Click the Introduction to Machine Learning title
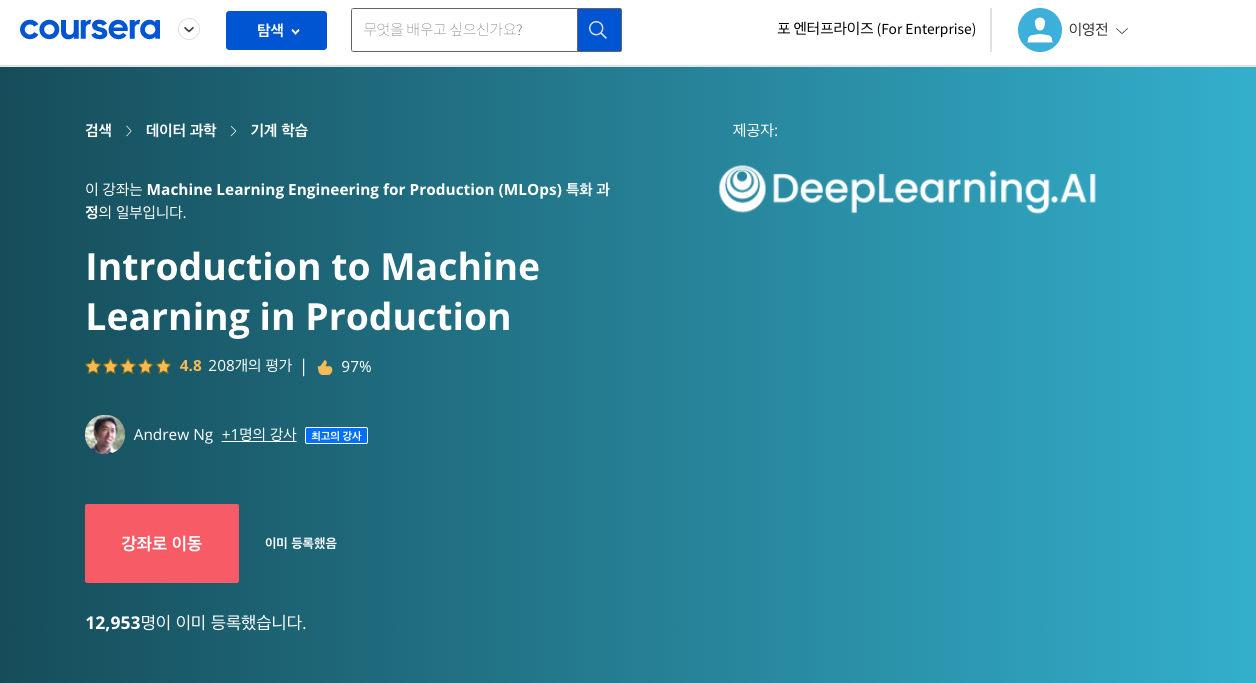Viewport: 1256px width, 683px height. (x=313, y=291)
